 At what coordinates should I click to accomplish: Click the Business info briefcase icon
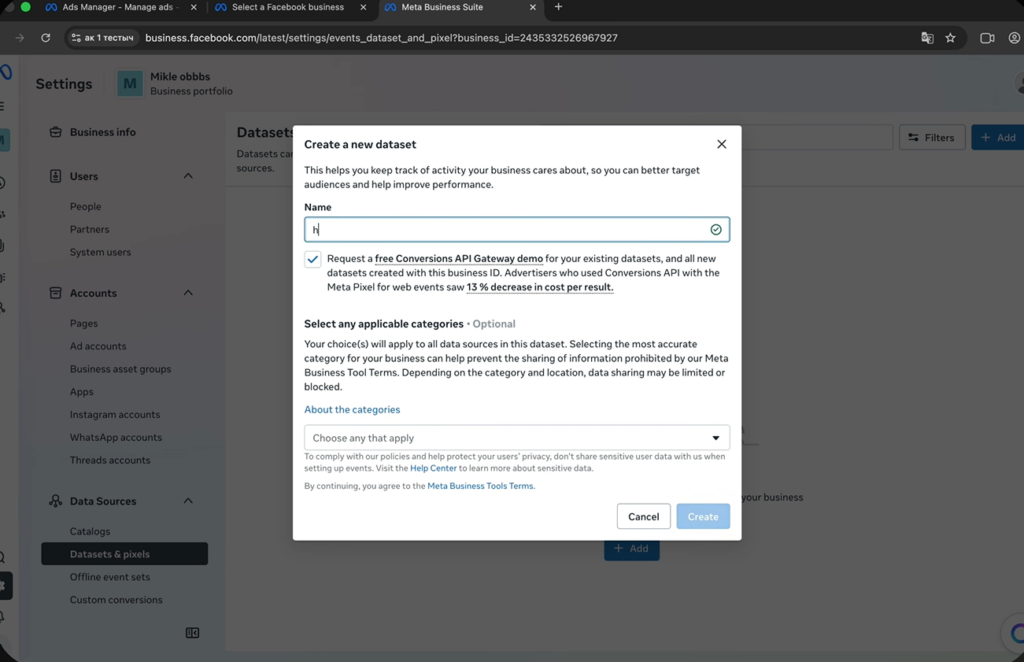click(56, 132)
